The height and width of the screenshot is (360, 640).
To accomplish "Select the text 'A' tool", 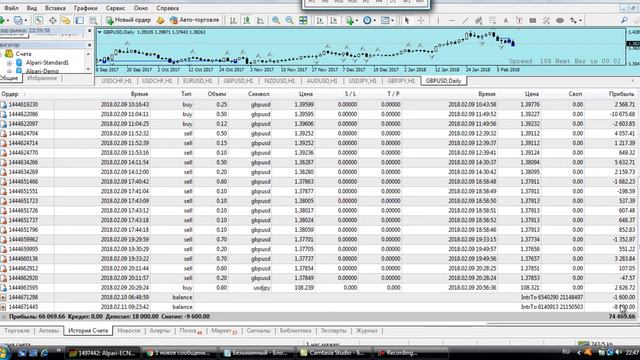I will [506, 20].
